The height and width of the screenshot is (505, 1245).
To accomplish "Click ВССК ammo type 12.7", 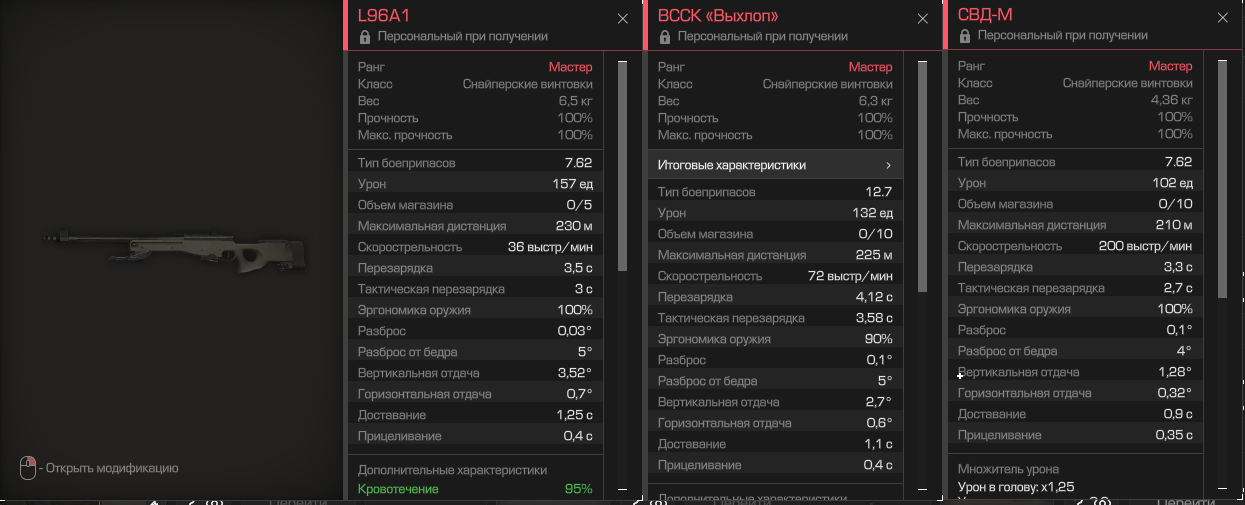I will [880, 192].
